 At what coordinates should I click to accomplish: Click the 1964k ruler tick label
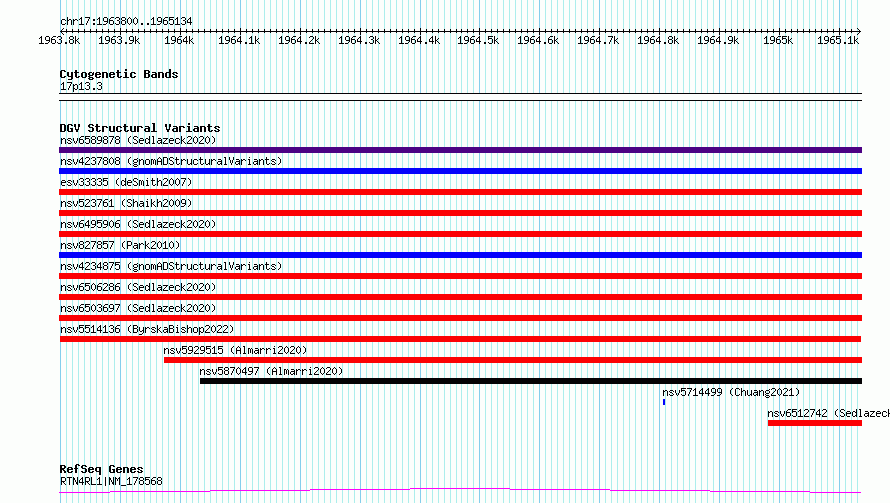pyautogui.click(x=179, y=40)
